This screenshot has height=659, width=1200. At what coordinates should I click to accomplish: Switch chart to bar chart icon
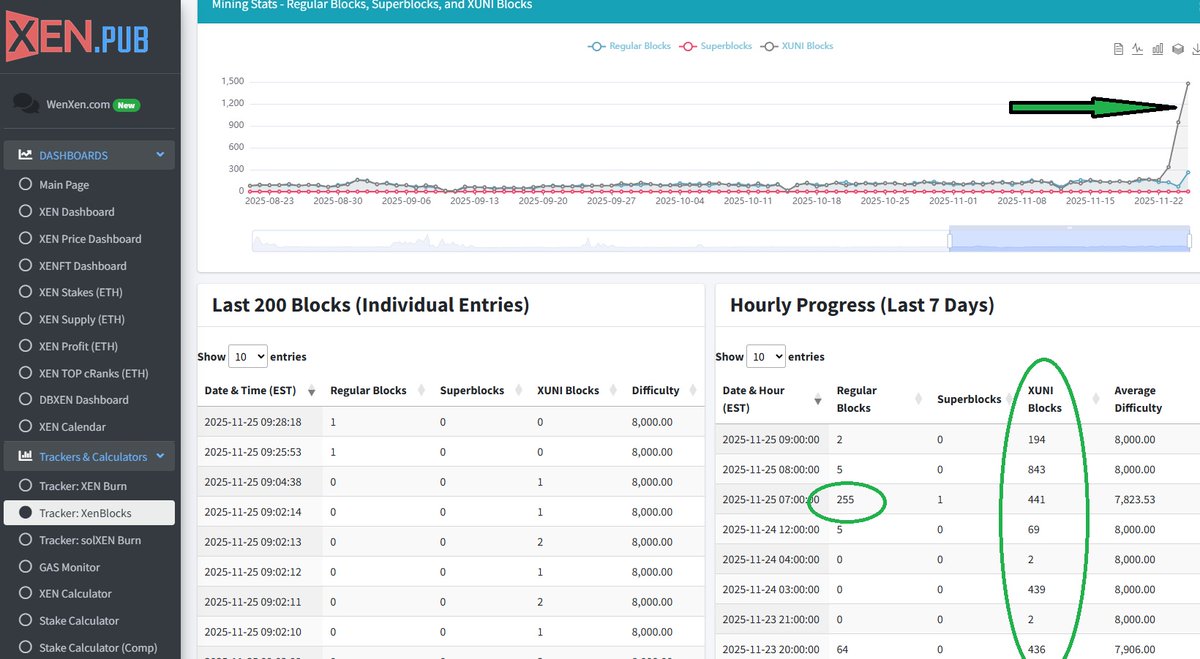pos(1157,48)
